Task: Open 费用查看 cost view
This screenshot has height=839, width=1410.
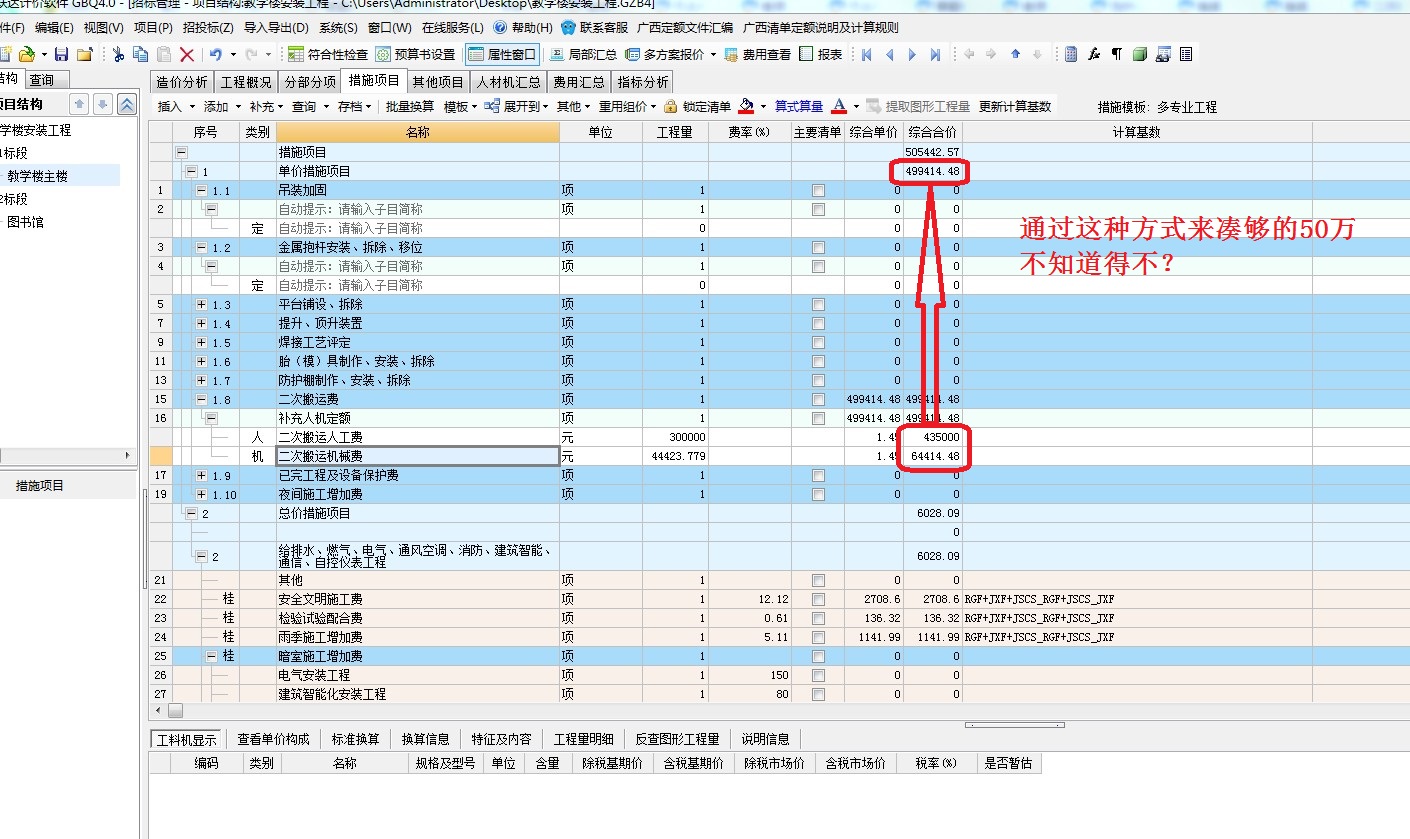Action: point(757,54)
